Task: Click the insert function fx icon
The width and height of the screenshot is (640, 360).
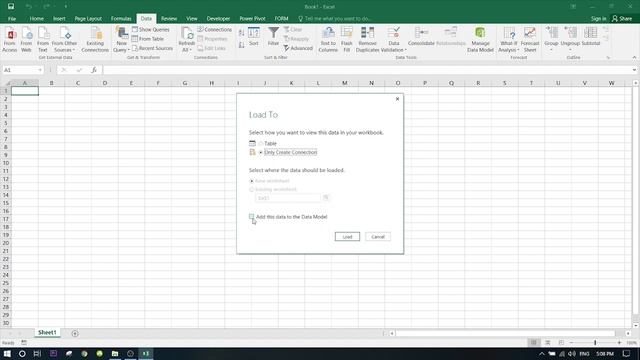Action: 94,70
